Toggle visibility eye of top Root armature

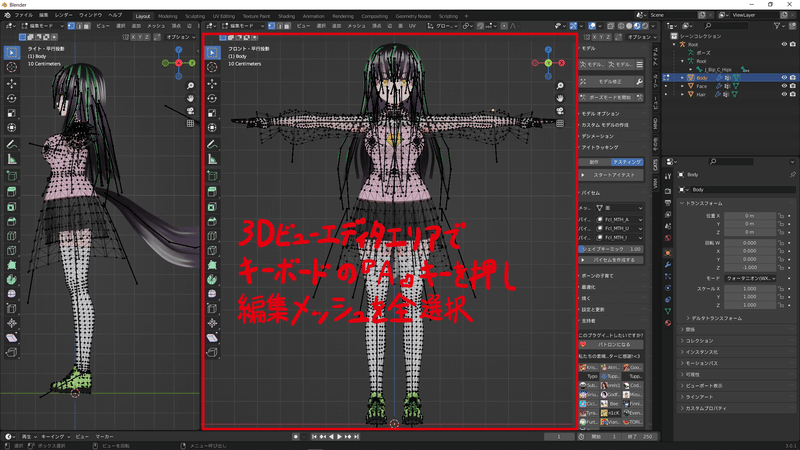point(784,44)
